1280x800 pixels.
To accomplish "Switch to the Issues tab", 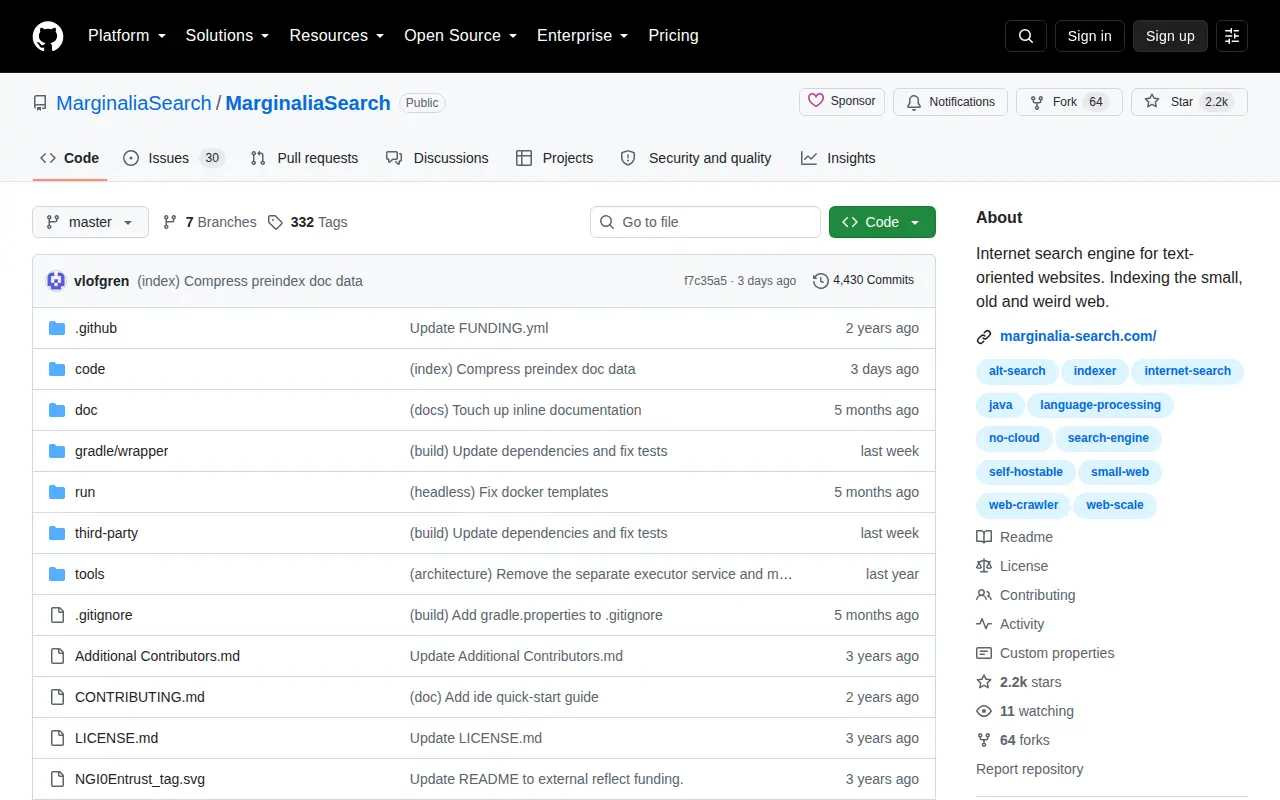I will coord(173,158).
